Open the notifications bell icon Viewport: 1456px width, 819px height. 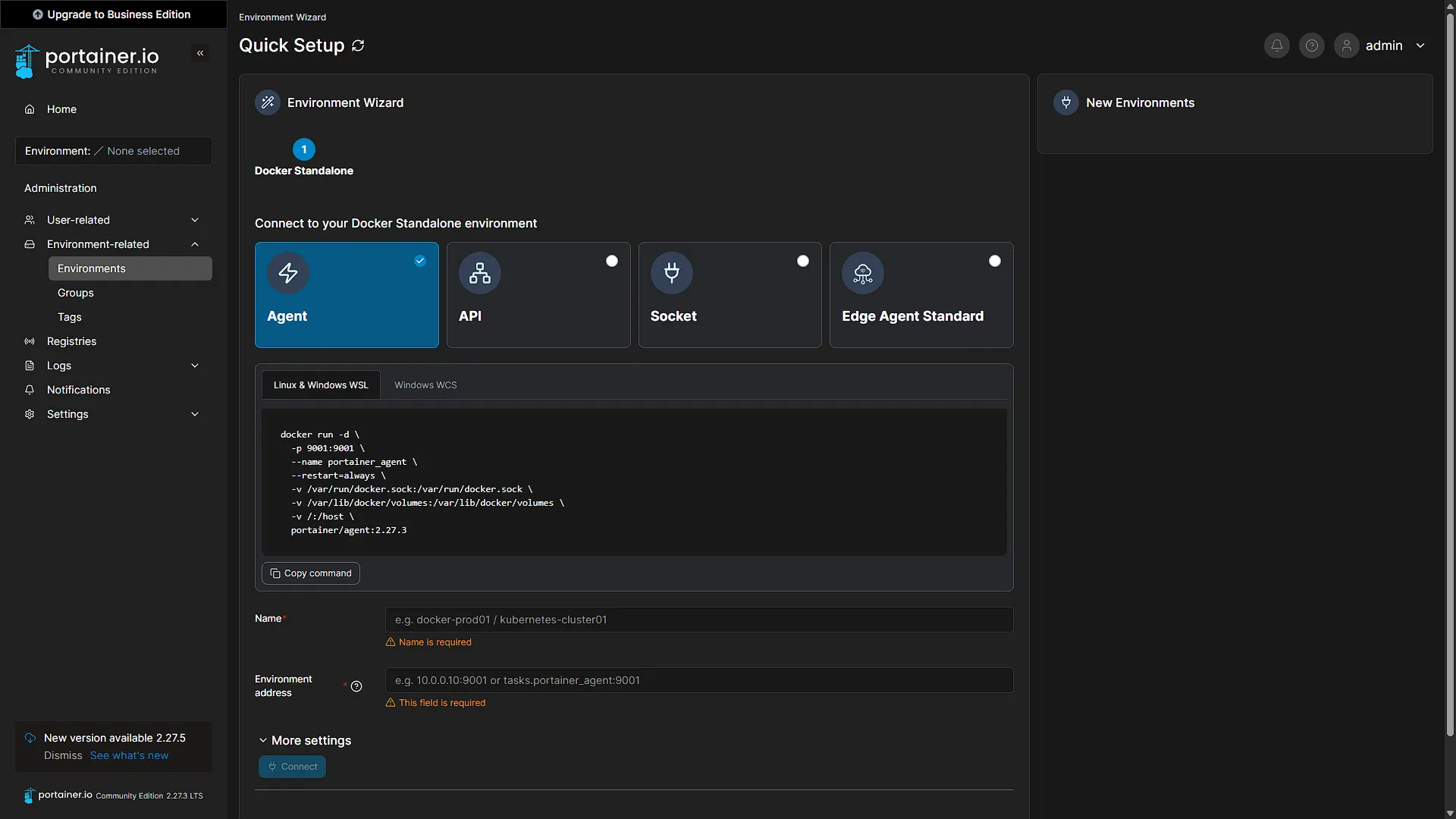point(1277,45)
